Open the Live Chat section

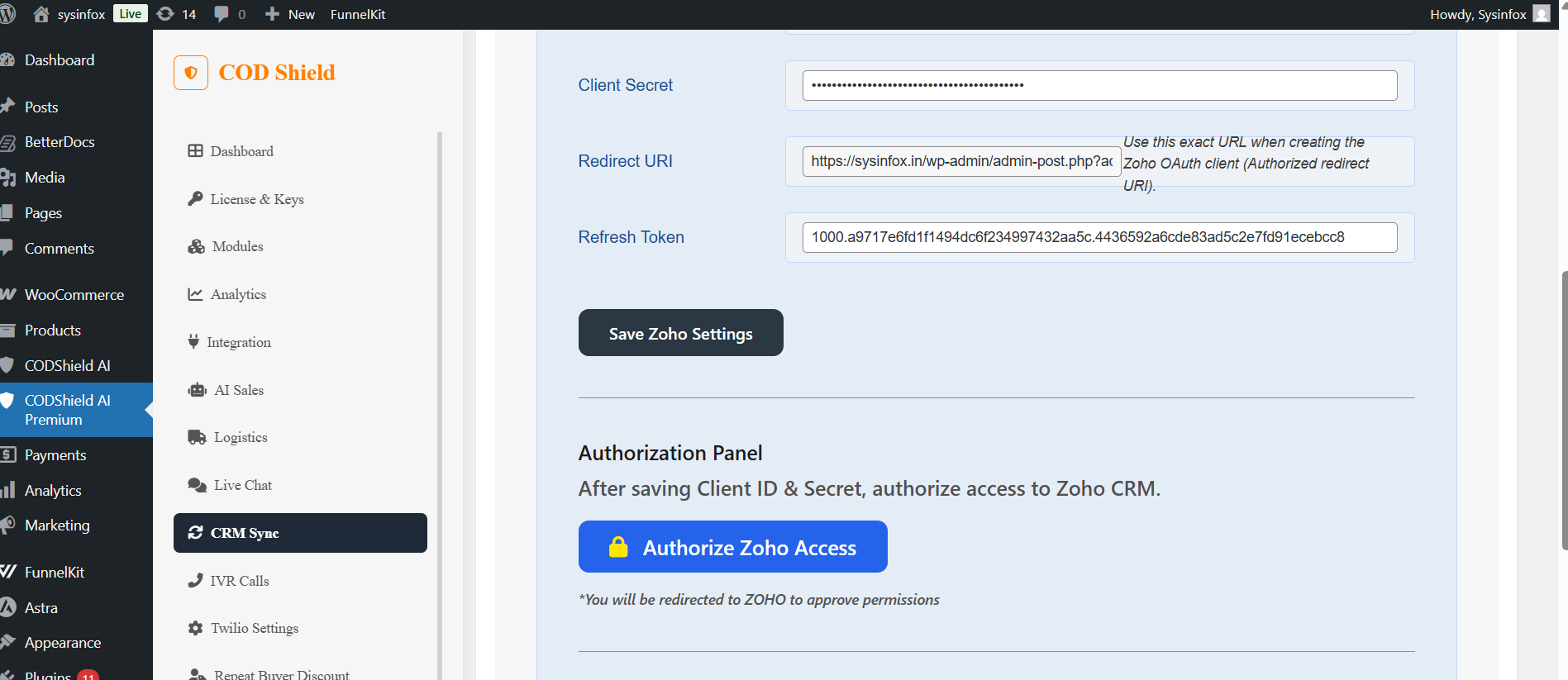[242, 485]
